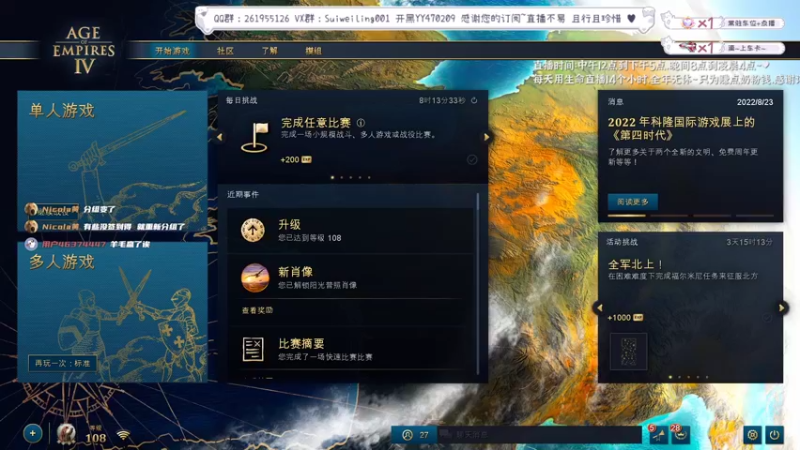Open the online friends list showing 27
Image resolution: width=800 pixels, height=450 pixels.
point(415,435)
